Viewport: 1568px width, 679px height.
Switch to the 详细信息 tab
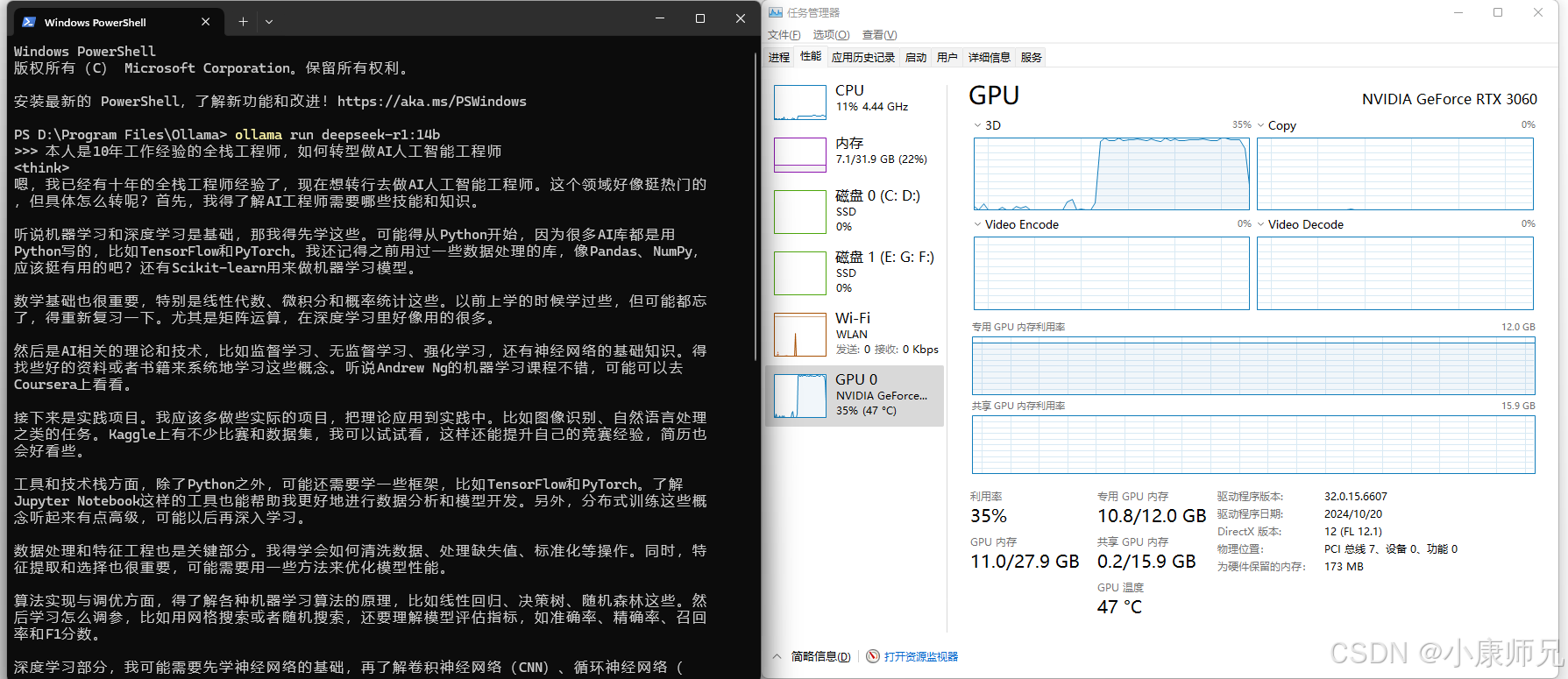pos(990,58)
